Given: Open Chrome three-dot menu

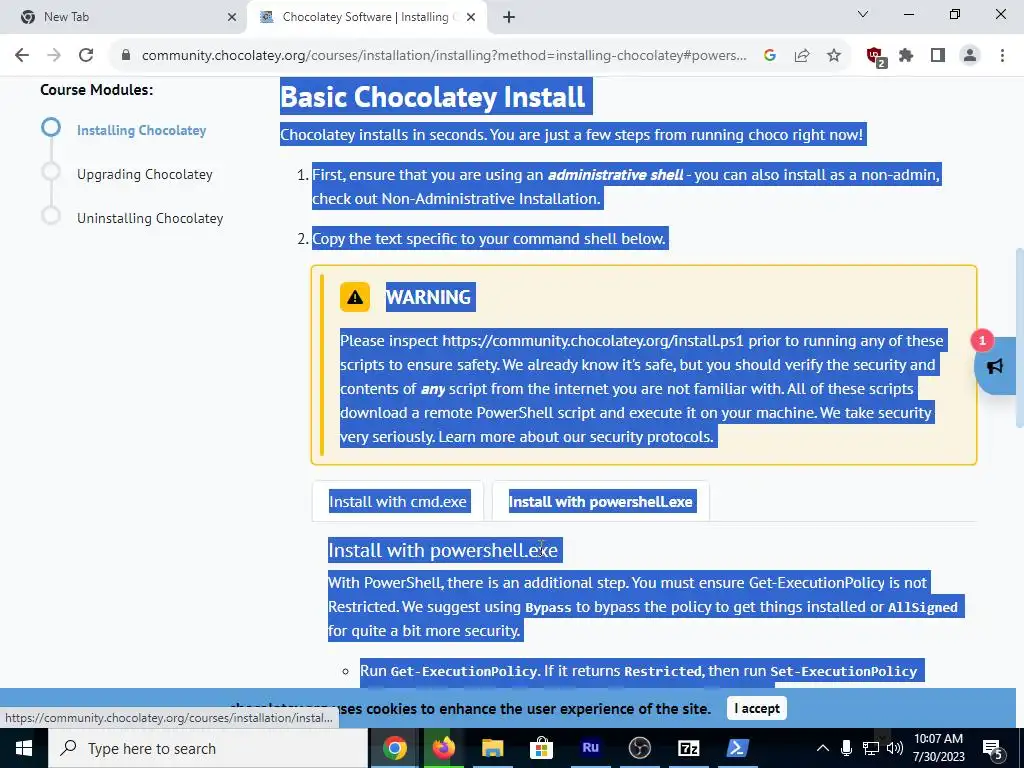Looking at the screenshot, I should tap(1002, 56).
